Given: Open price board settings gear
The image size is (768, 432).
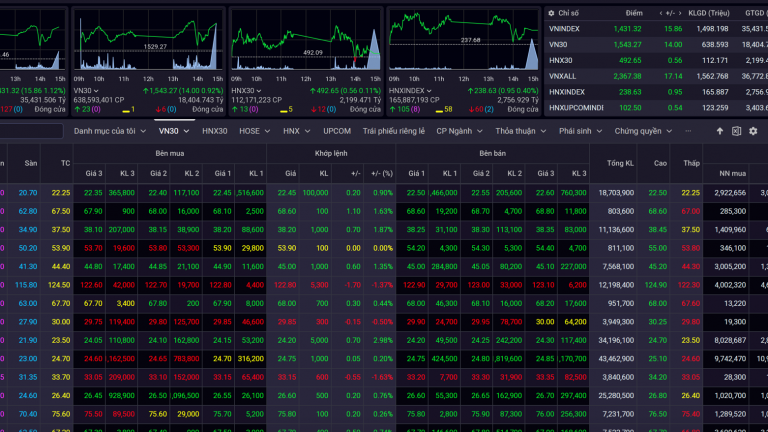Looking at the screenshot, I should 753,131.
